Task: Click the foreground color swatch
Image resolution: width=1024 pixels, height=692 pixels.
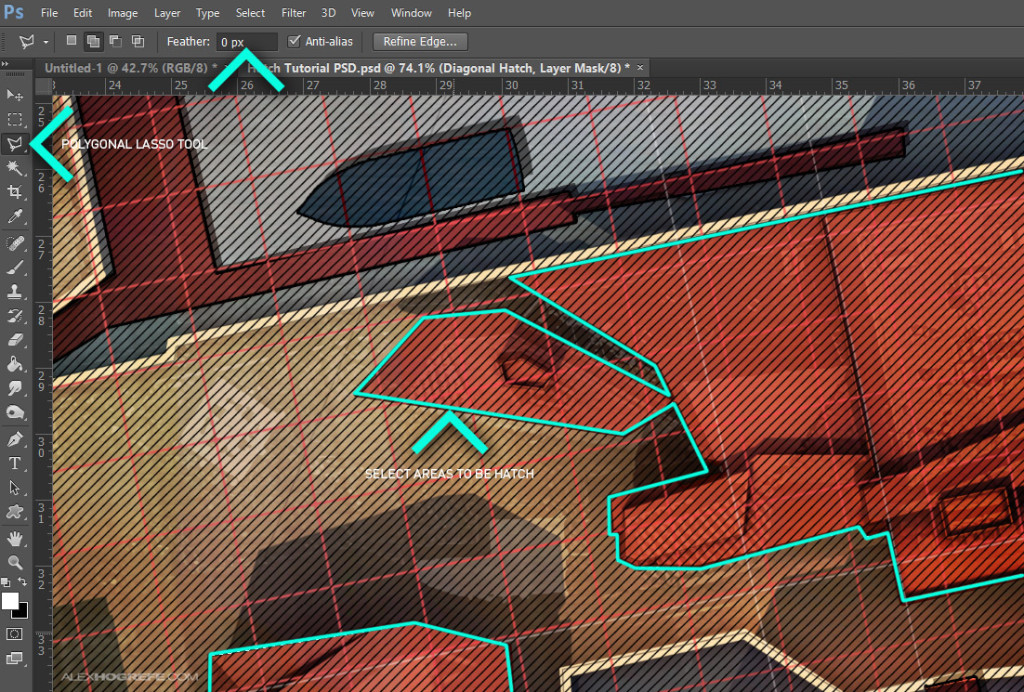Action: (10, 601)
